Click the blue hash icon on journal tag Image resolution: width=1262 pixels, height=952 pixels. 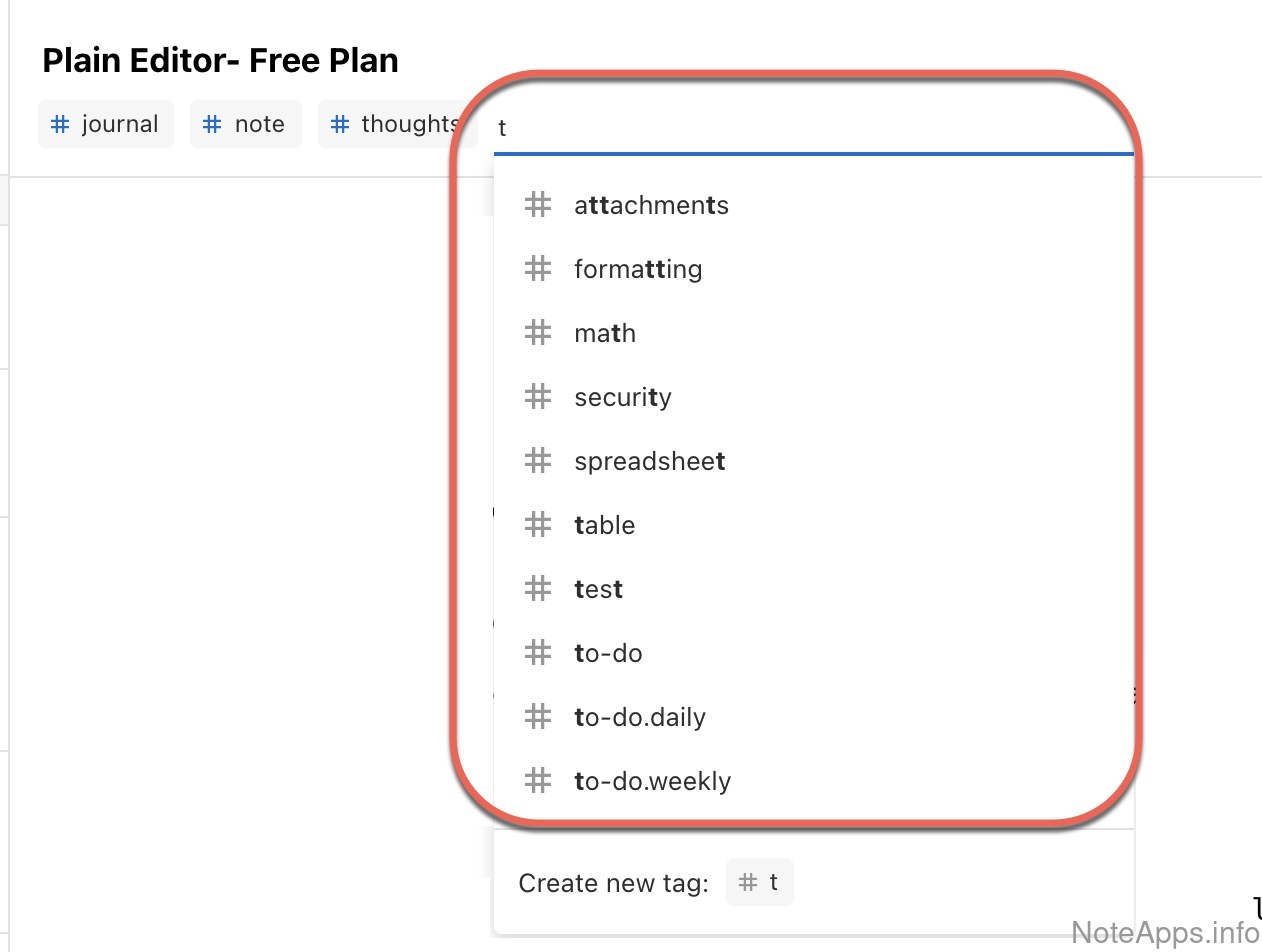tap(60, 124)
